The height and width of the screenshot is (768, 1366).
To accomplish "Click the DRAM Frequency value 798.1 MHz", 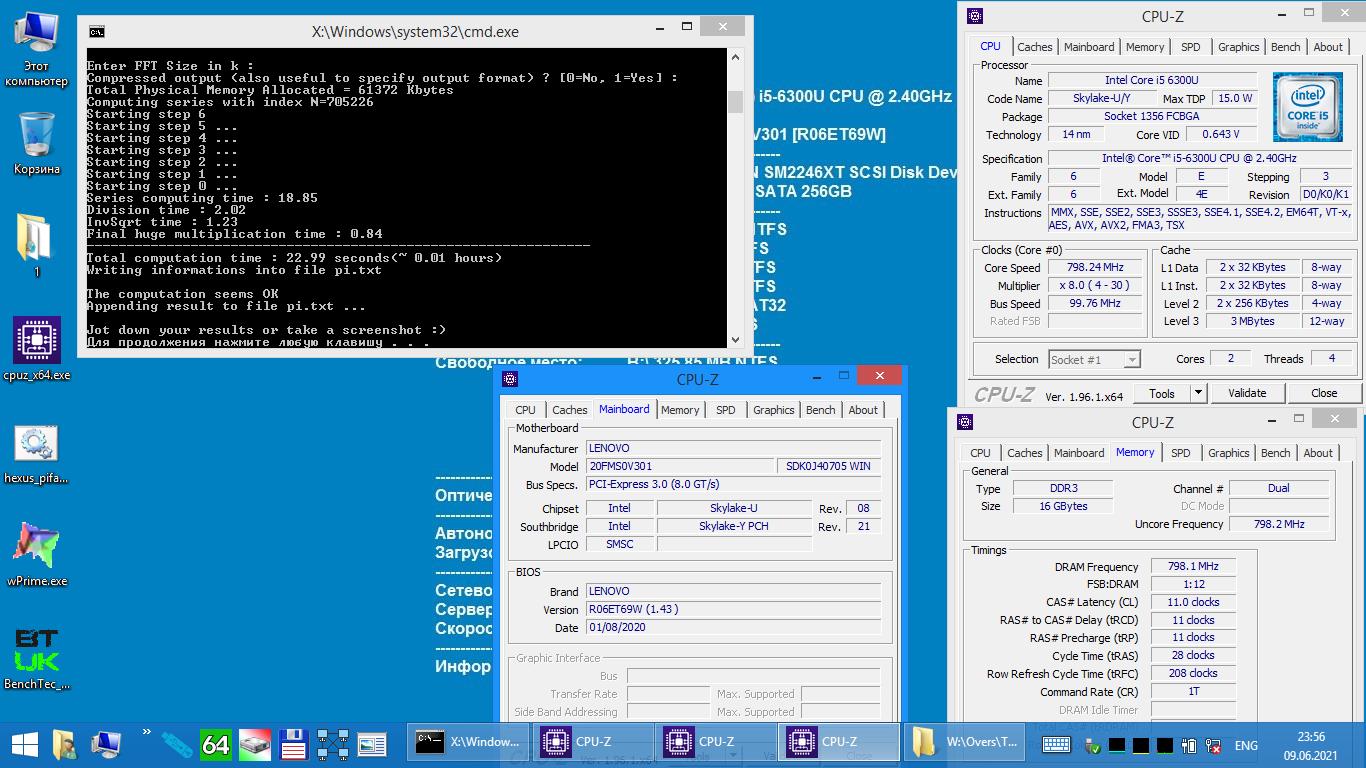I will (1192, 567).
